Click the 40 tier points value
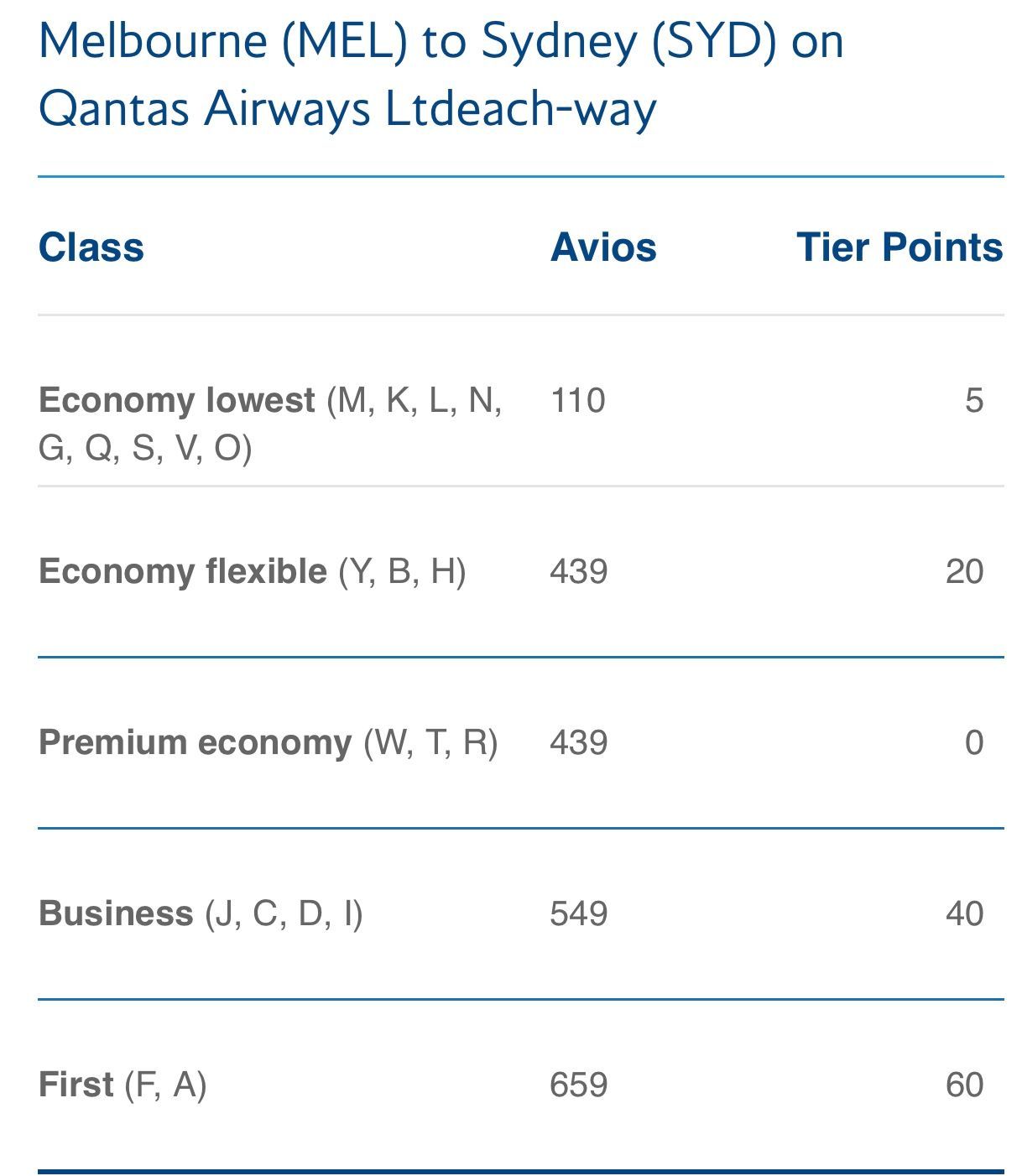 click(964, 913)
